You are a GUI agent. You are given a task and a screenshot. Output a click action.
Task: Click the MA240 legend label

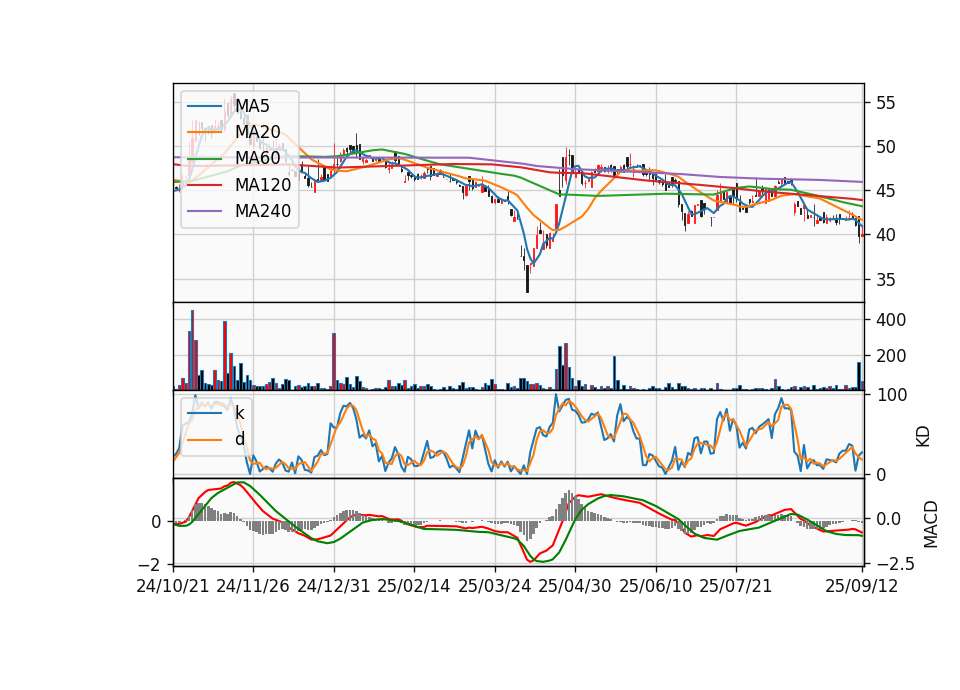point(263,211)
